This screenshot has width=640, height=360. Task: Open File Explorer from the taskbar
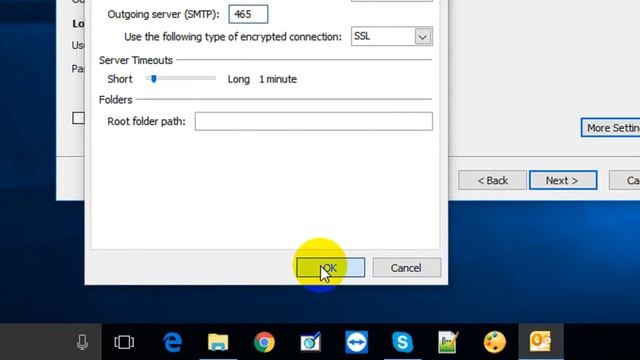click(x=218, y=342)
